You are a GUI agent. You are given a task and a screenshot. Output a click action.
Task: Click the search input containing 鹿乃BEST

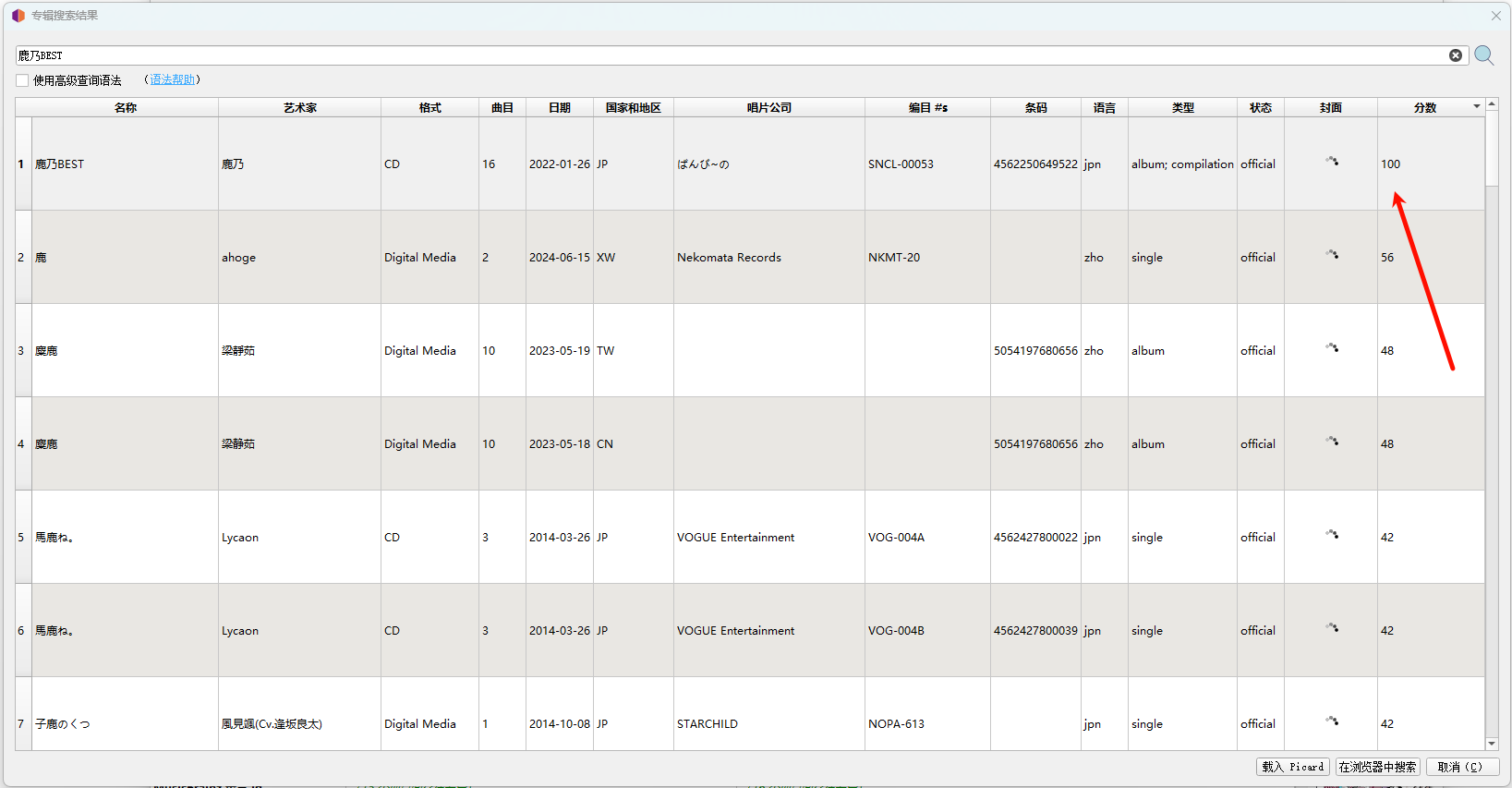[730, 55]
